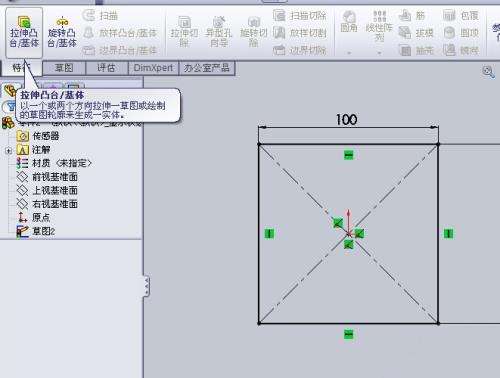This screenshot has width=500, height=378.
Task: Collapse the side panel using the splitter handle
Action: (x=146, y=286)
